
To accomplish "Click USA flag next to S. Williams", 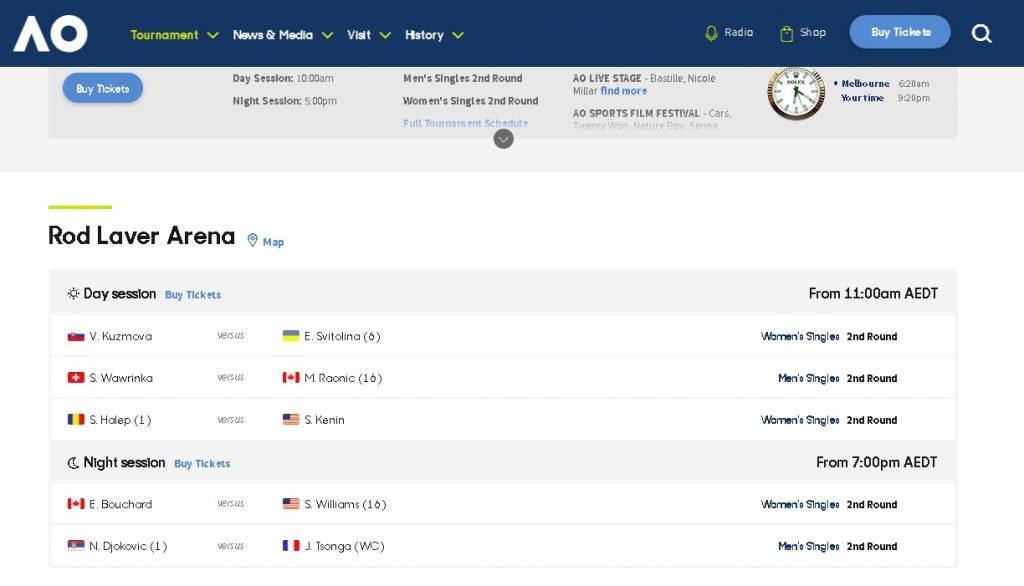I will (x=291, y=504).
